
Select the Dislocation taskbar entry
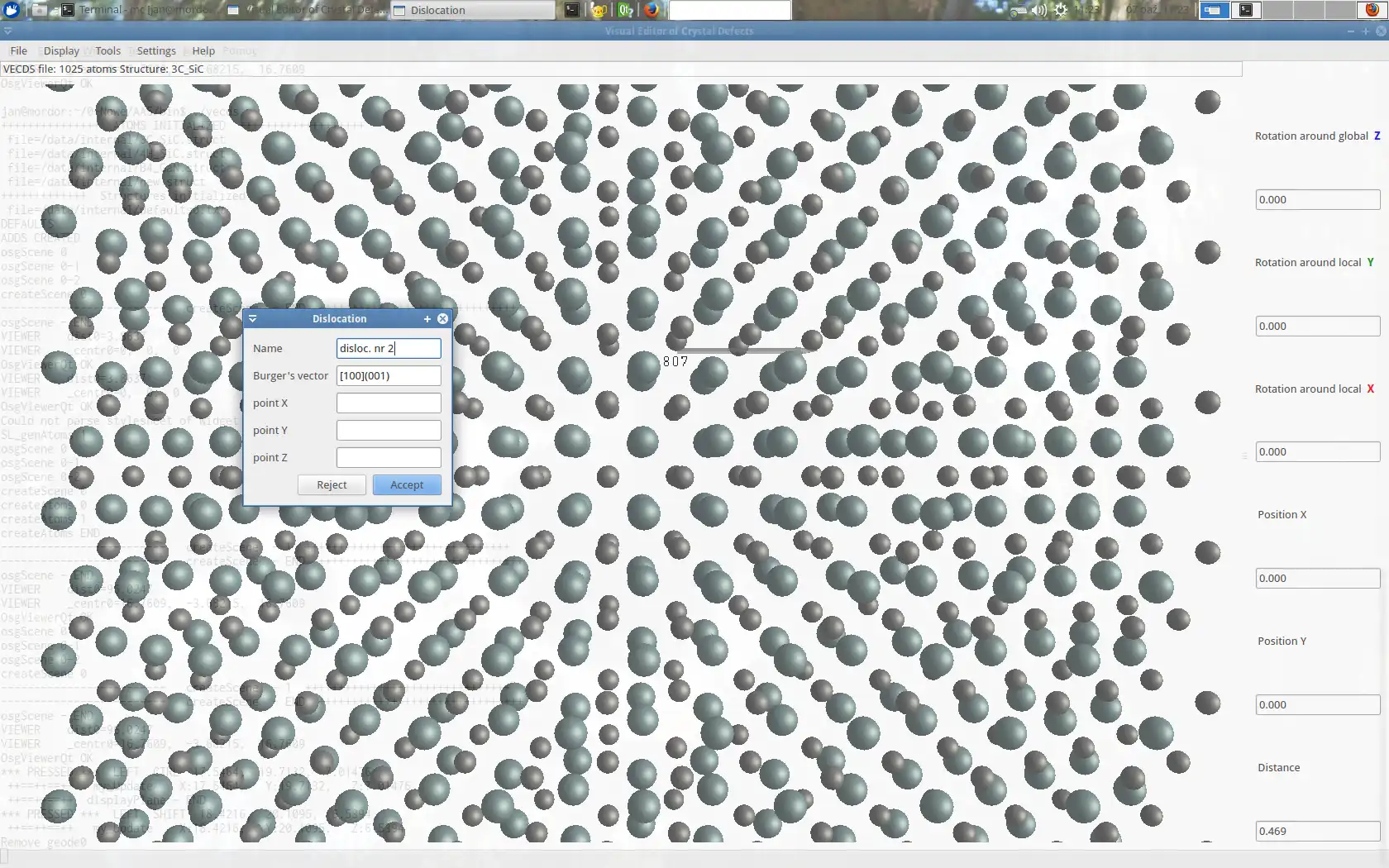[471, 10]
